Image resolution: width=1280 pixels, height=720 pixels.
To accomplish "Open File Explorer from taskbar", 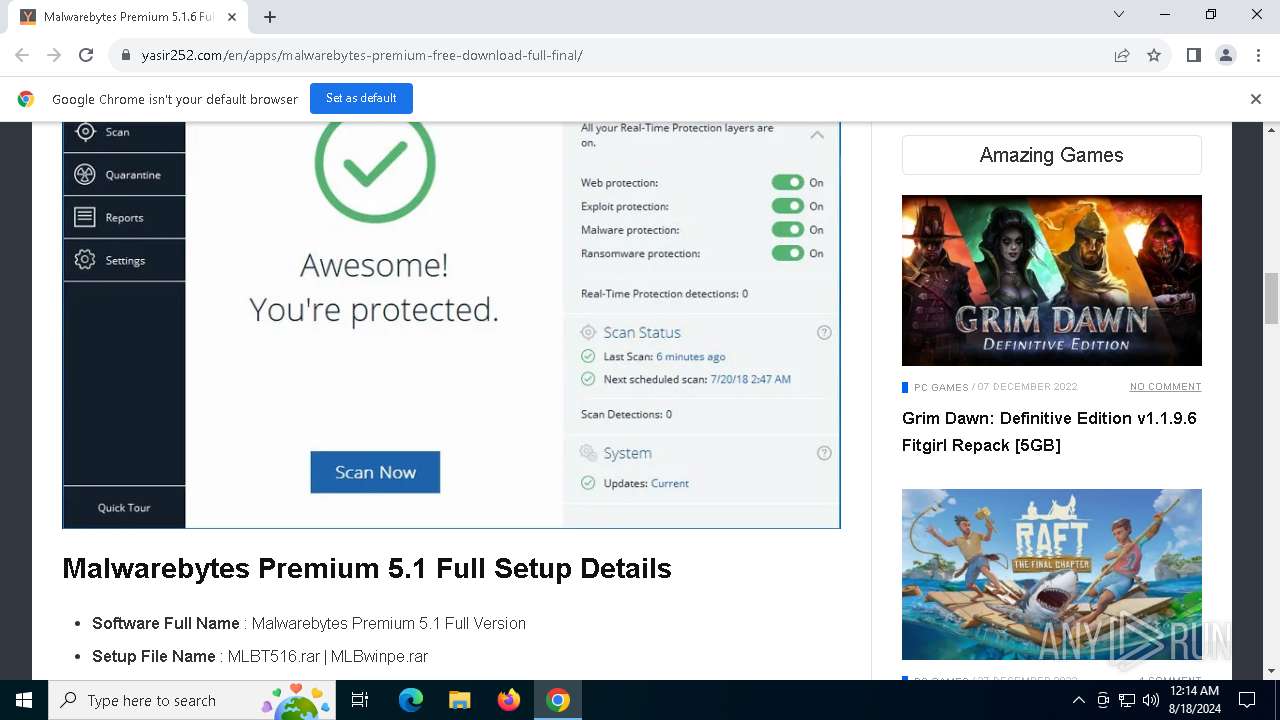I will point(459,700).
